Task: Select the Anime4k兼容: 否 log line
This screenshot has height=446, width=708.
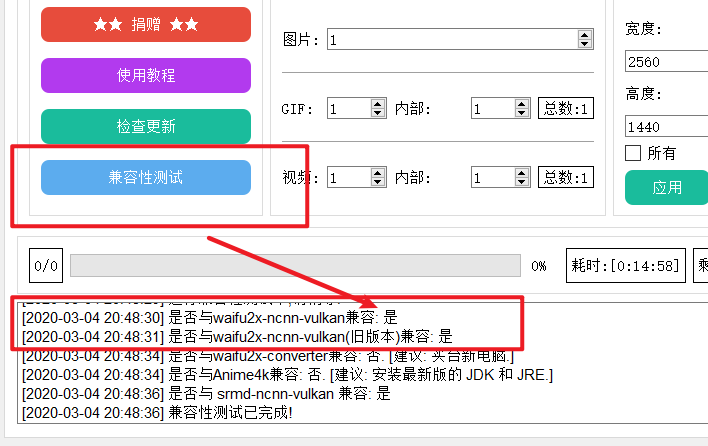Action: click(x=288, y=375)
